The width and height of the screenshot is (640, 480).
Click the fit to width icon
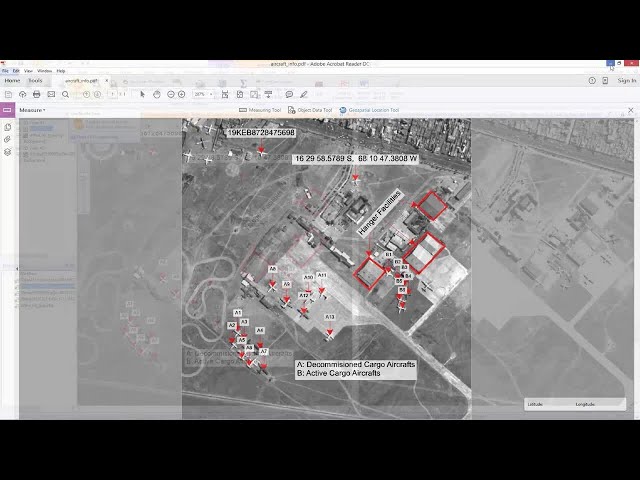(x=225, y=95)
